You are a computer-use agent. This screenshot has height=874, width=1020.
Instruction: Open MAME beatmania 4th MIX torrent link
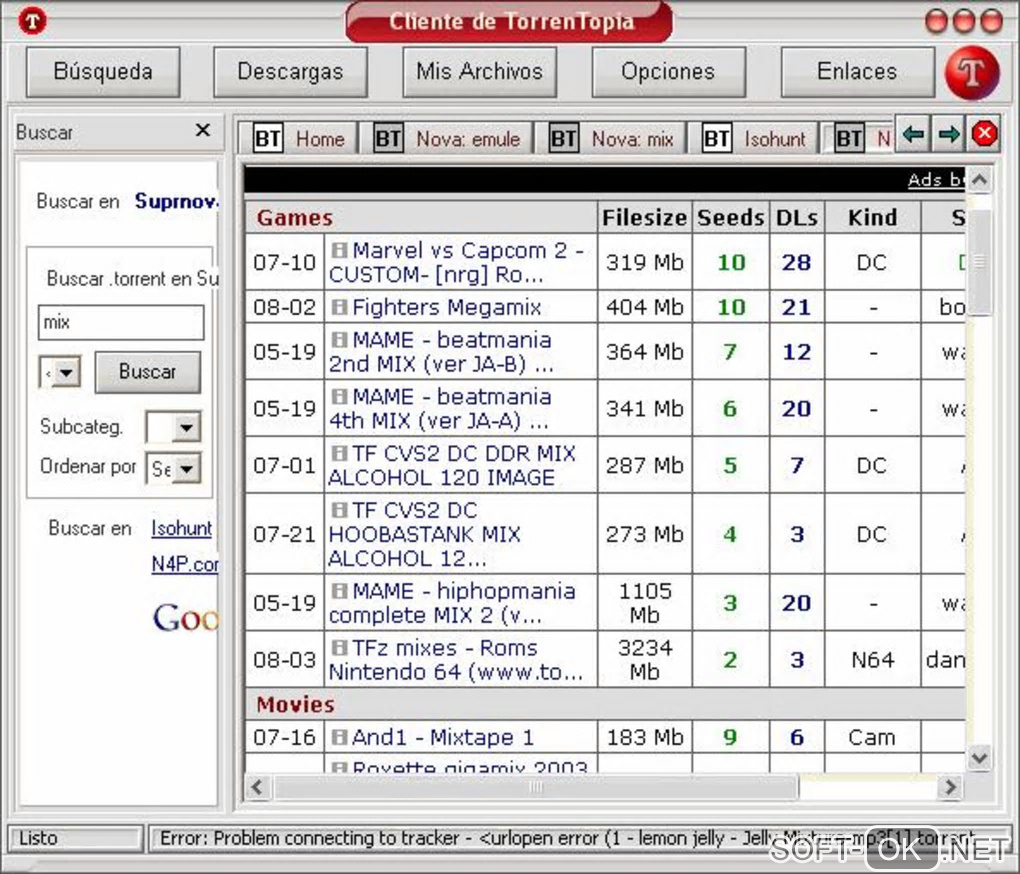coord(440,408)
